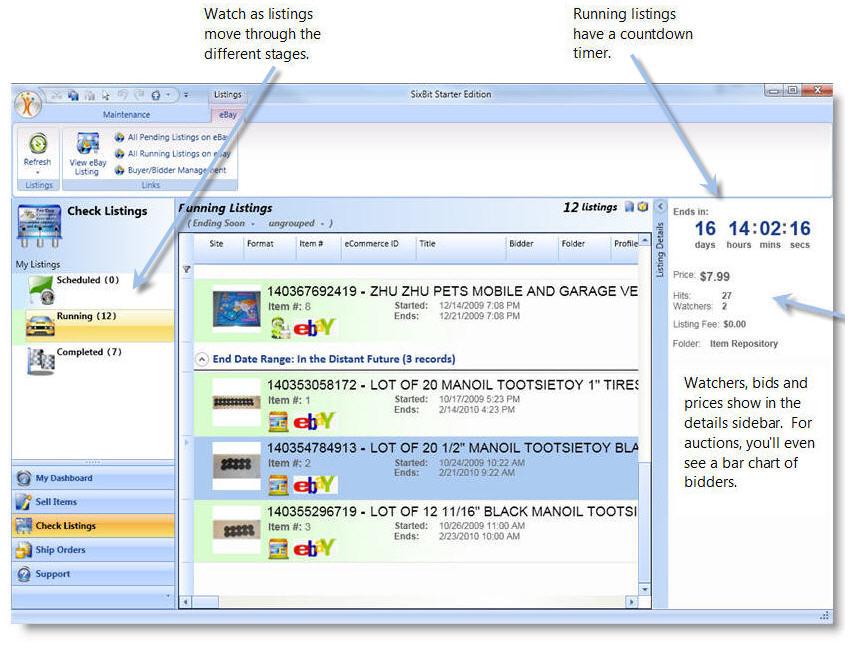This screenshot has height=653, width=848.
Task: Select listing 140353058172 thumbnail image
Action: (236, 402)
